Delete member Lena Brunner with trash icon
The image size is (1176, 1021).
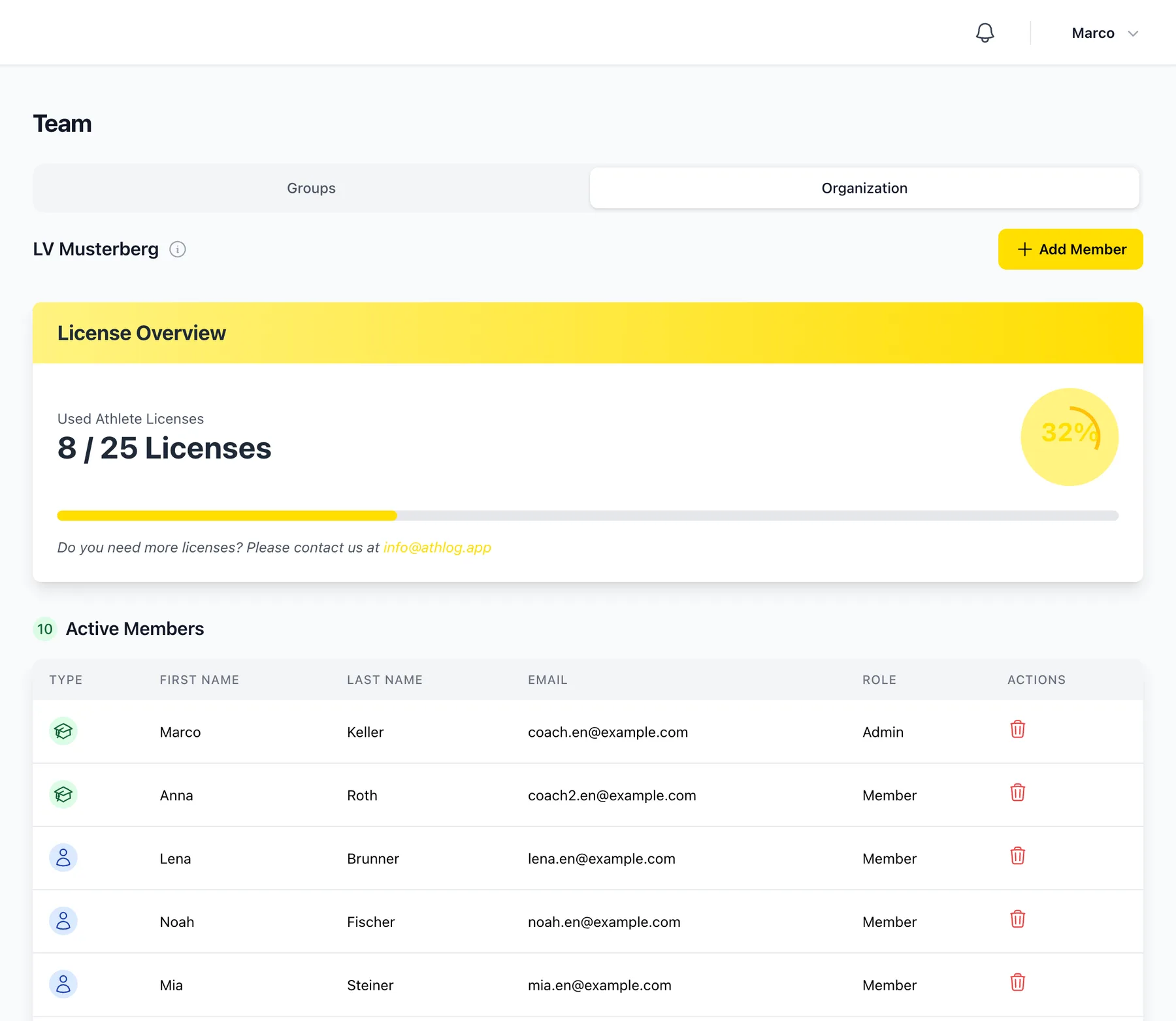tap(1017, 856)
